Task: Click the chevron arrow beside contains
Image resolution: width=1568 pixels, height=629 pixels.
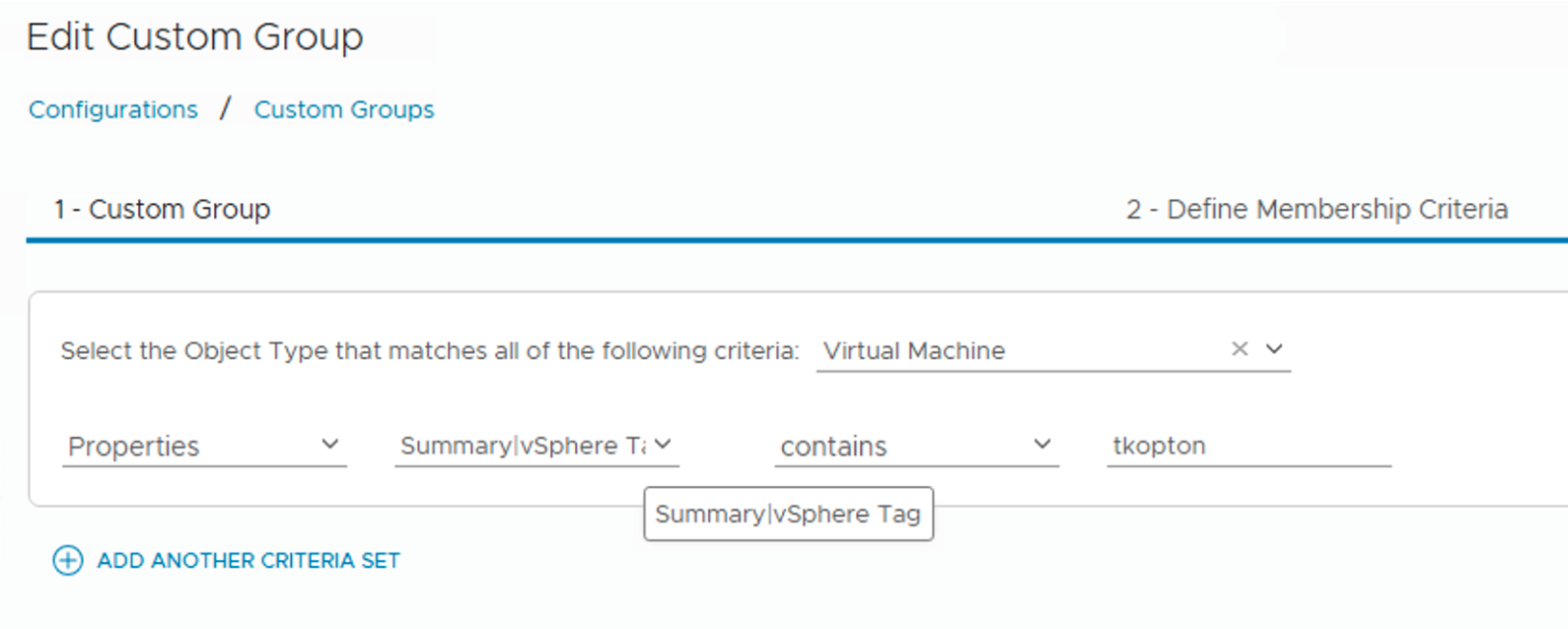Action: [x=1041, y=445]
